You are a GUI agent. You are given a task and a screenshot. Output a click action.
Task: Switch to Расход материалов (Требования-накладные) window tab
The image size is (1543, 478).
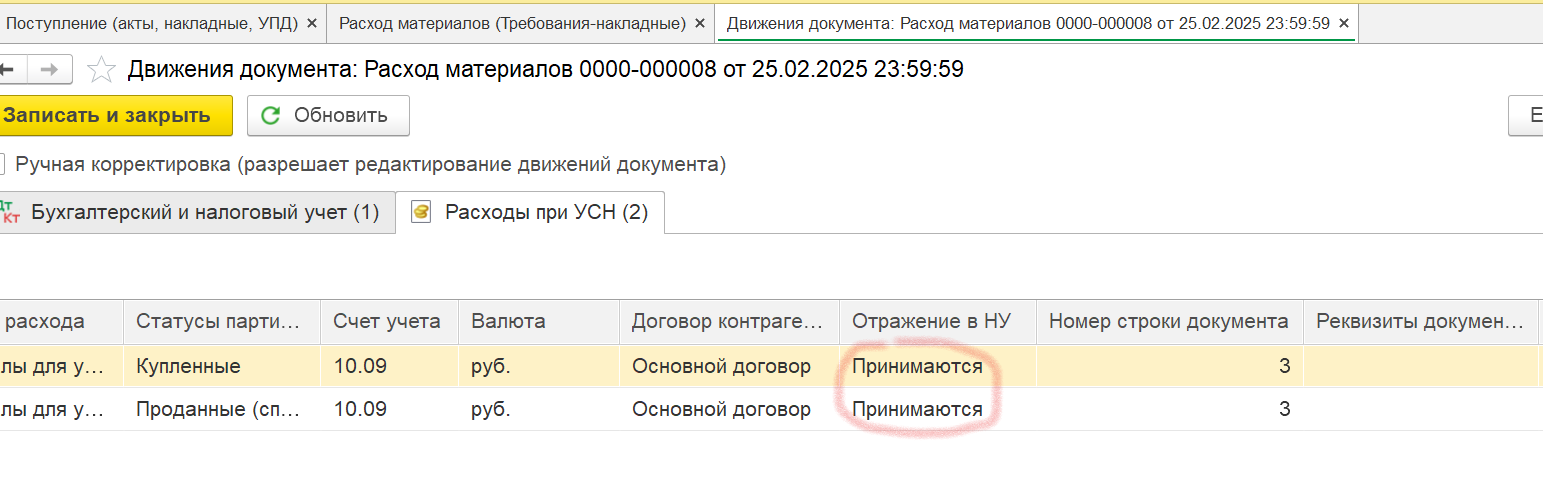click(x=512, y=23)
